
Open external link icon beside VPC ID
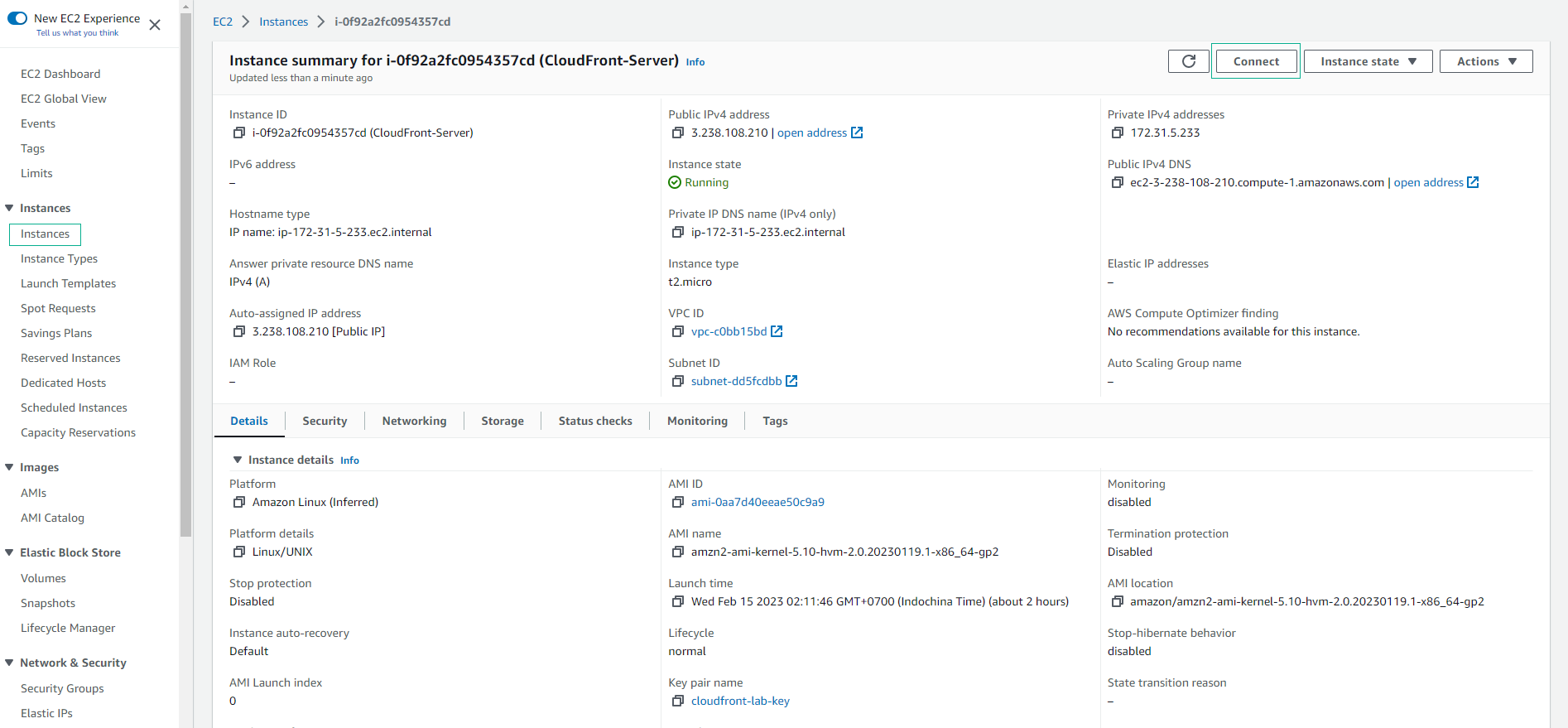[x=777, y=331]
